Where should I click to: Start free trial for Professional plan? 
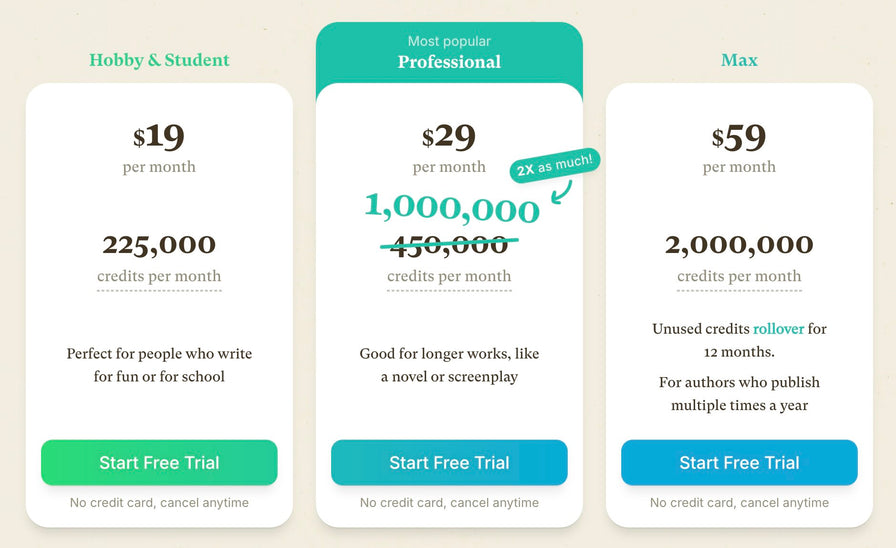449,462
